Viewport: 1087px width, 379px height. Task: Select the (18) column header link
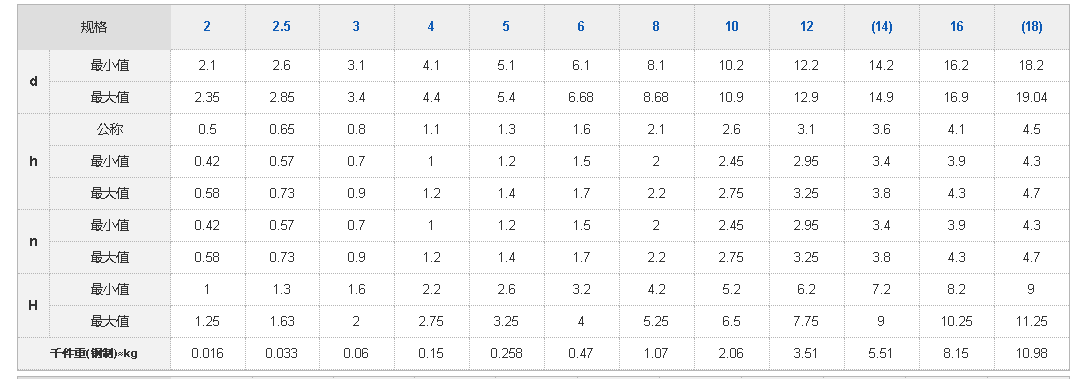point(1032,27)
